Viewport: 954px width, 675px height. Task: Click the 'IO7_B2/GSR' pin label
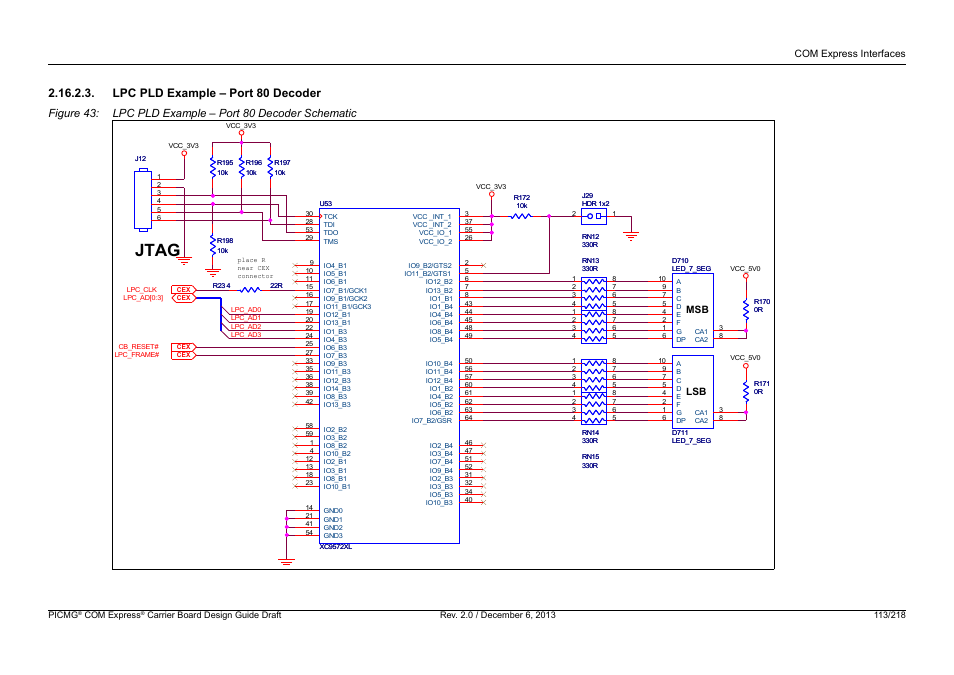431,421
